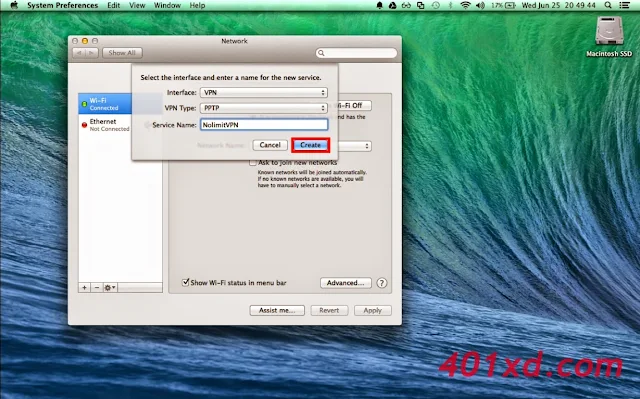640x399 pixels.
Task: Close the Network window
Action: pyautogui.click(x=75, y=41)
